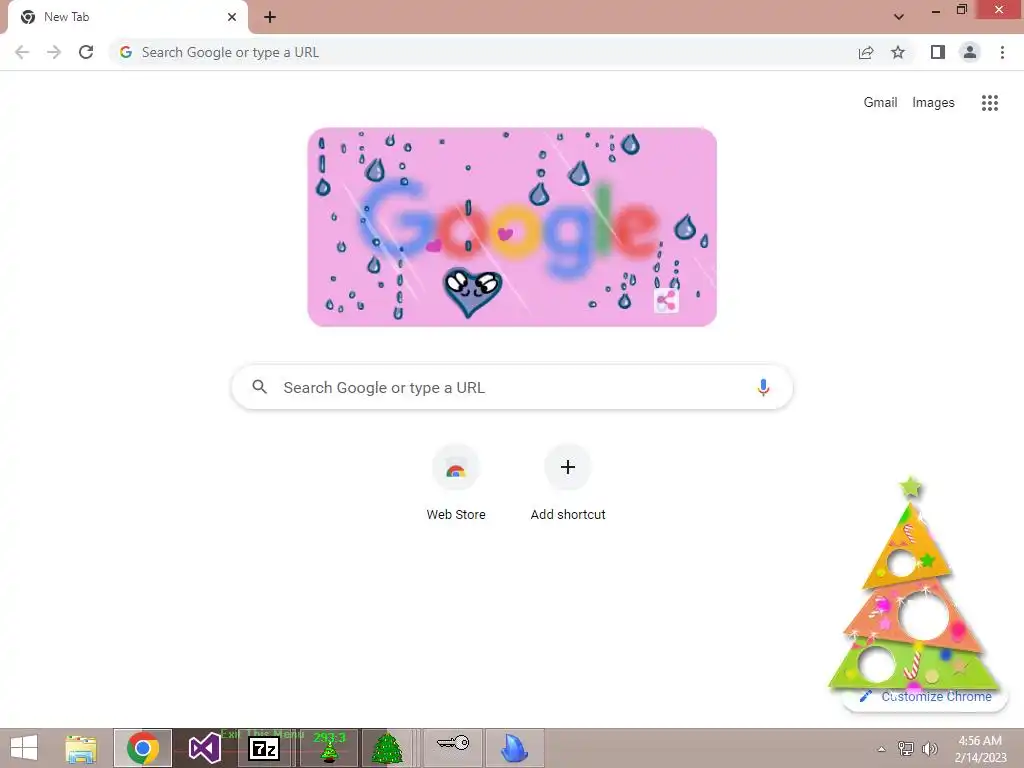Open the Valentine's Google Doodle

click(512, 227)
